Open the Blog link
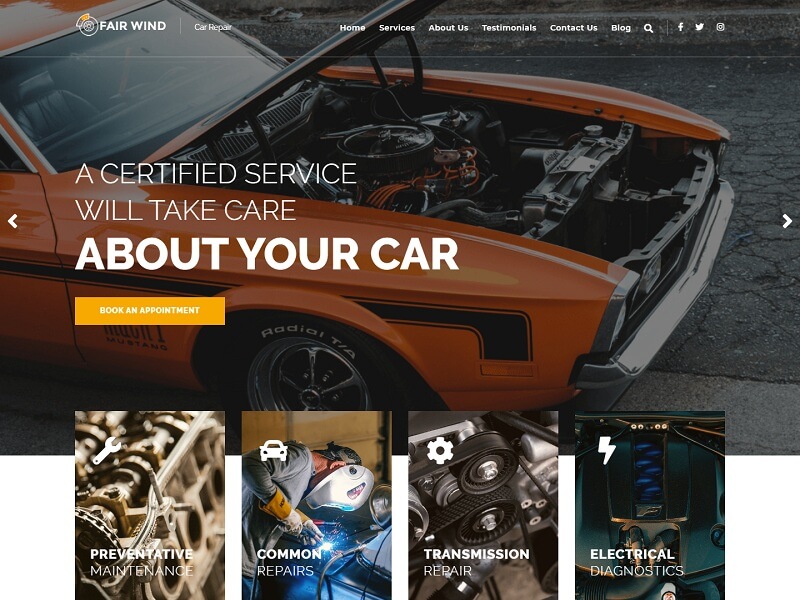800x600 pixels. 621,28
